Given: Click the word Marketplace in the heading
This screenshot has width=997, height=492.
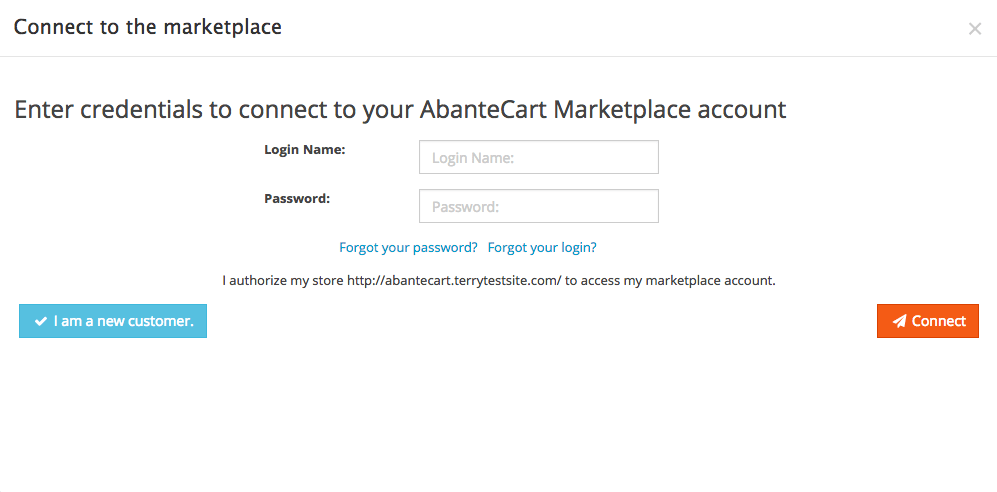Looking at the screenshot, I should 624,109.
